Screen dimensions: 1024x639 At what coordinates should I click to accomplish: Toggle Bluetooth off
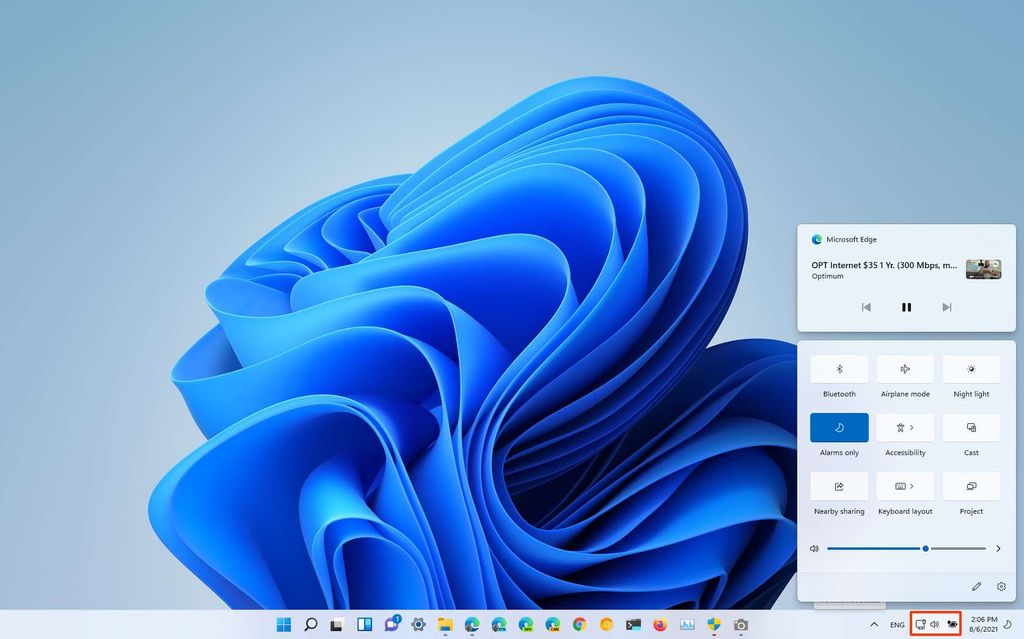click(x=838, y=368)
